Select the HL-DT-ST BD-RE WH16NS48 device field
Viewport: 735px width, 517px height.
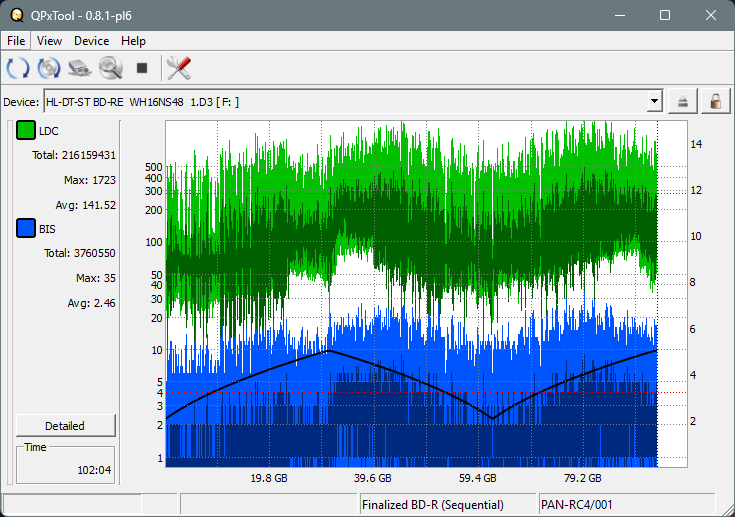coord(353,102)
